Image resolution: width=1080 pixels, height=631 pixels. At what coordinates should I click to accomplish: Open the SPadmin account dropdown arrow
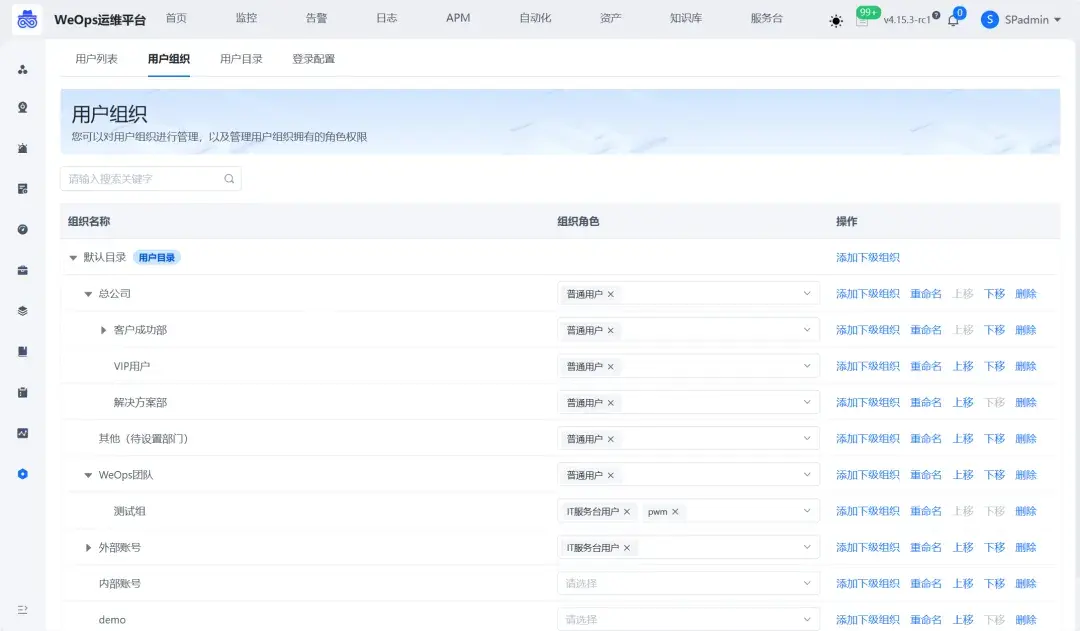point(1057,20)
